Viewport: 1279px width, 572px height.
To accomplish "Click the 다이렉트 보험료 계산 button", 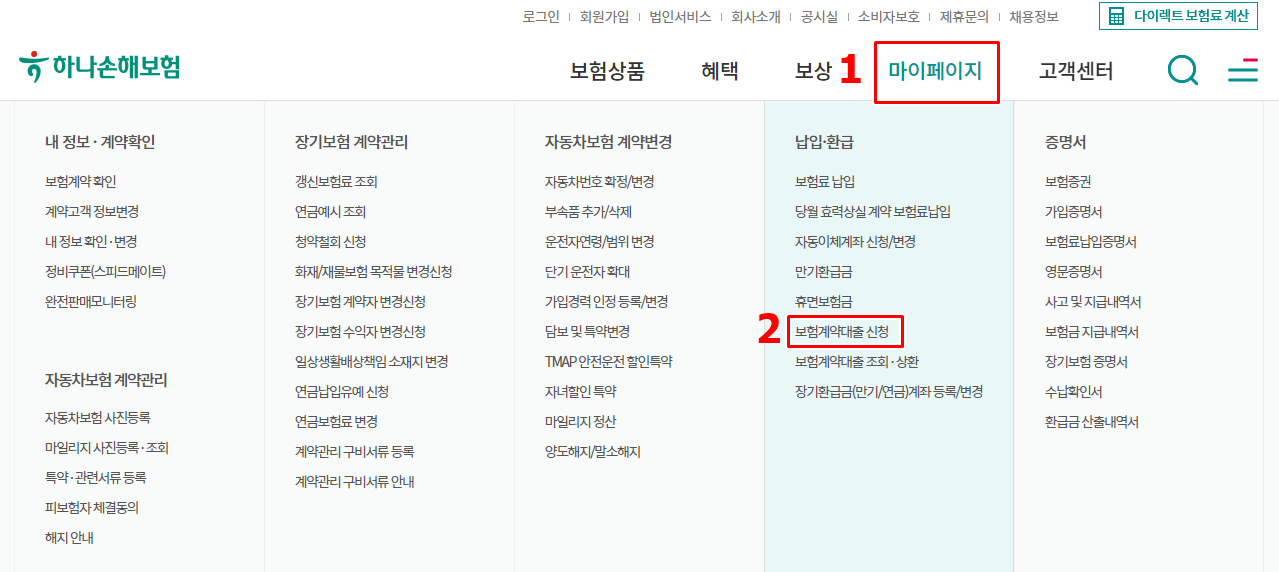I will click(1178, 16).
